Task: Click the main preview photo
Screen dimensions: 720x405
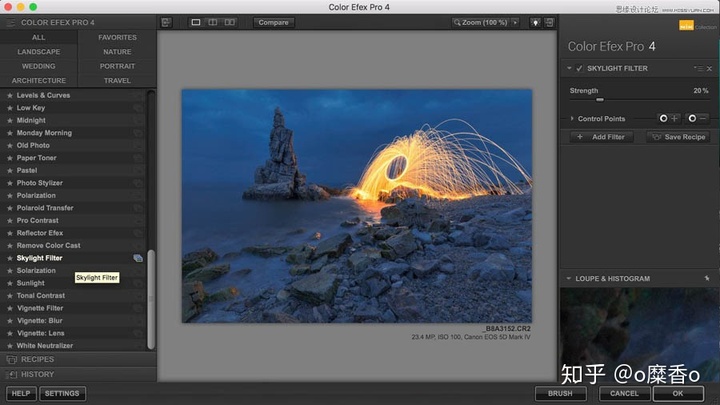Action: [x=357, y=206]
